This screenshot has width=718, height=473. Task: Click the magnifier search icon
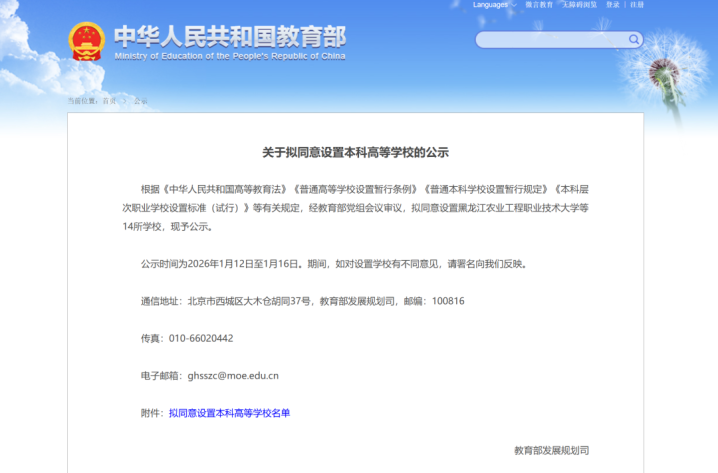[634, 40]
